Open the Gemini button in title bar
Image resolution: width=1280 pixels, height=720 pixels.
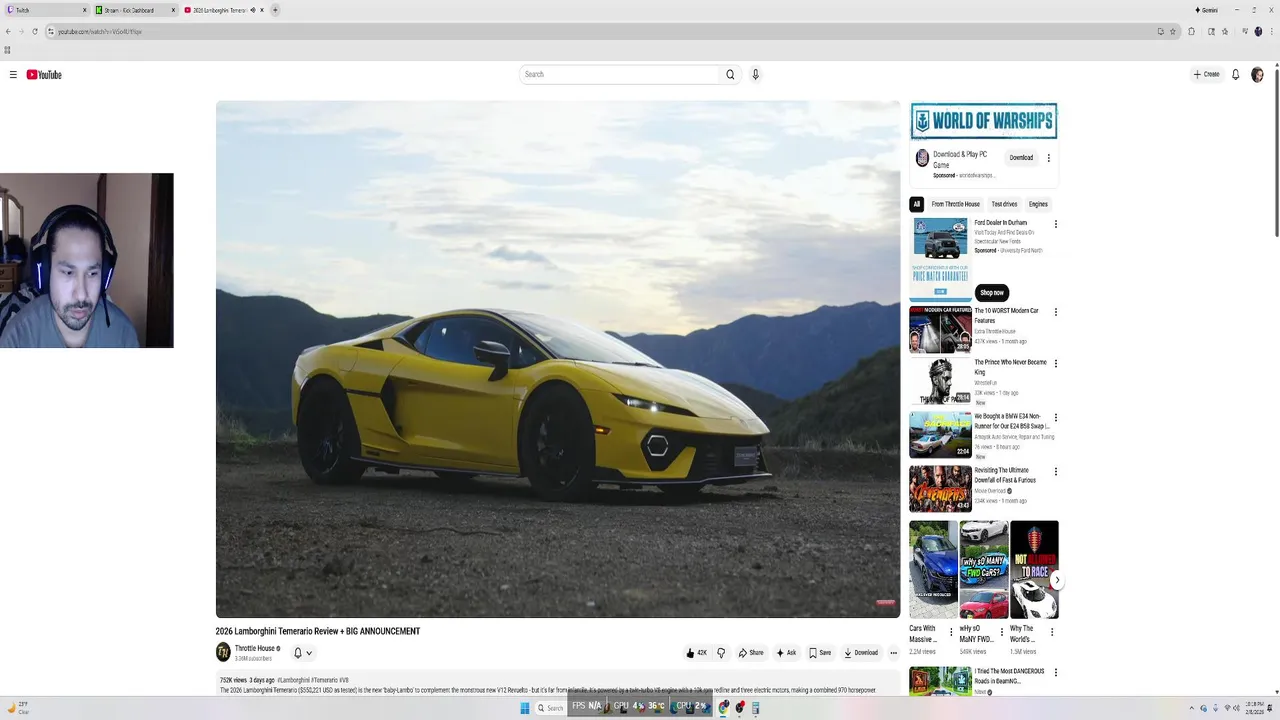(1206, 10)
